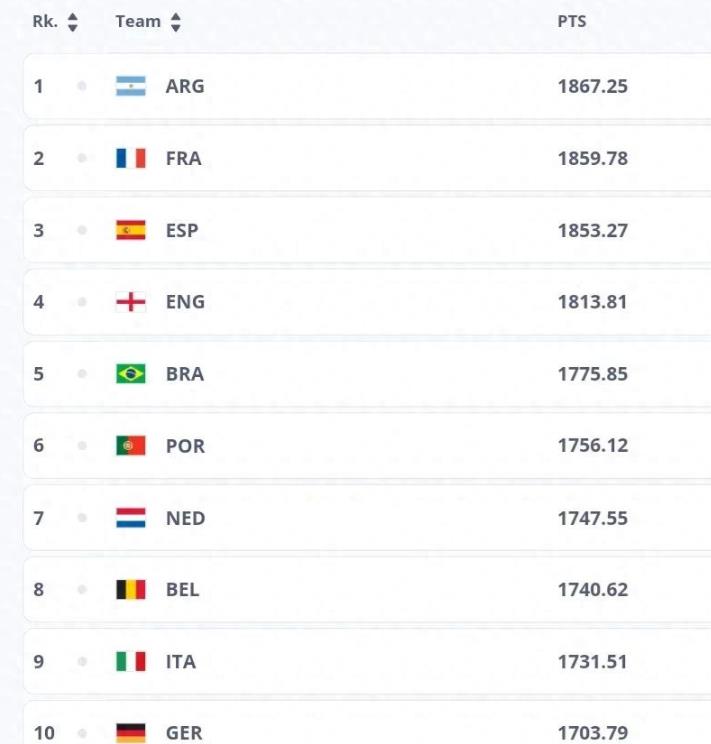Click the grey dot beside rank 4
Viewport: 711px width, 744px height.
point(82,302)
